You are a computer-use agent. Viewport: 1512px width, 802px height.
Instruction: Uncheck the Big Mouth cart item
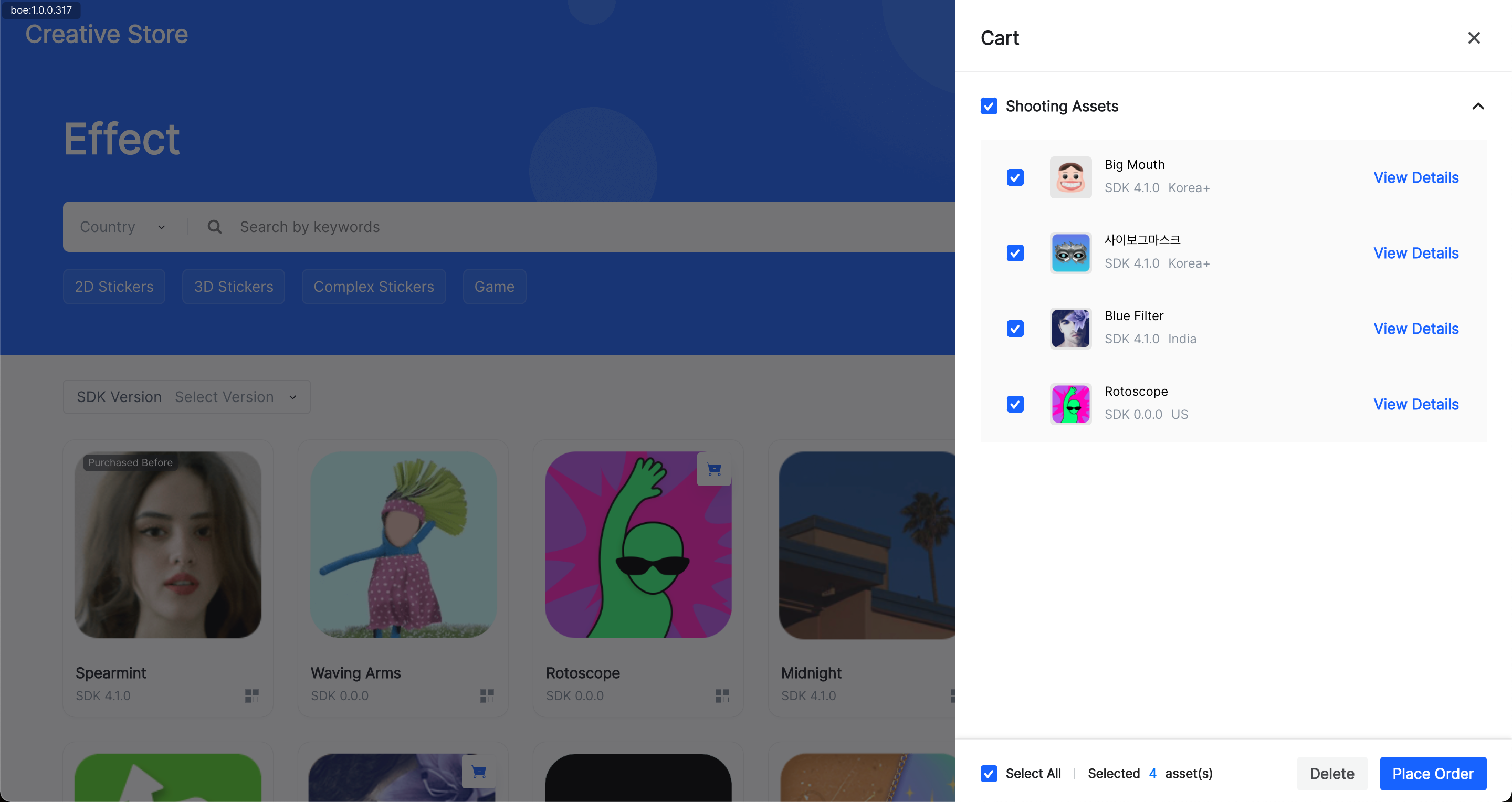point(1015,178)
